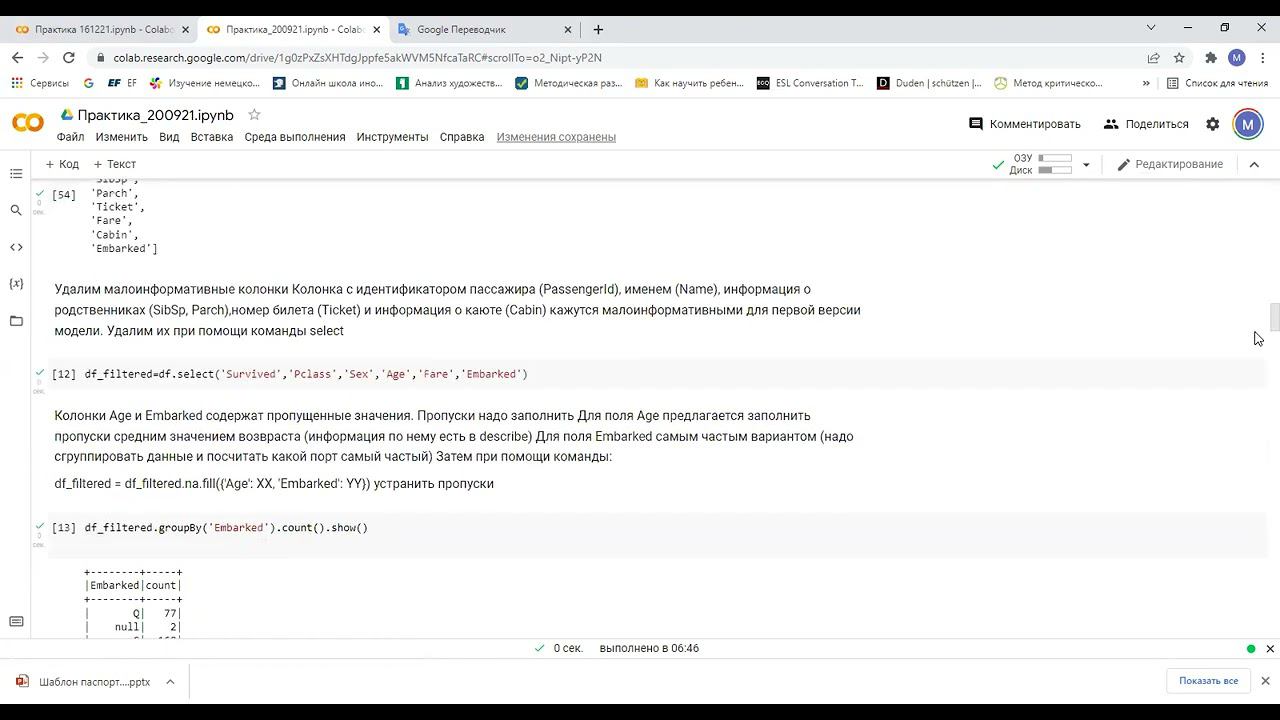Collapse the header with the chevron up
Screen dimensions: 1280x720
pyautogui.click(x=1254, y=165)
